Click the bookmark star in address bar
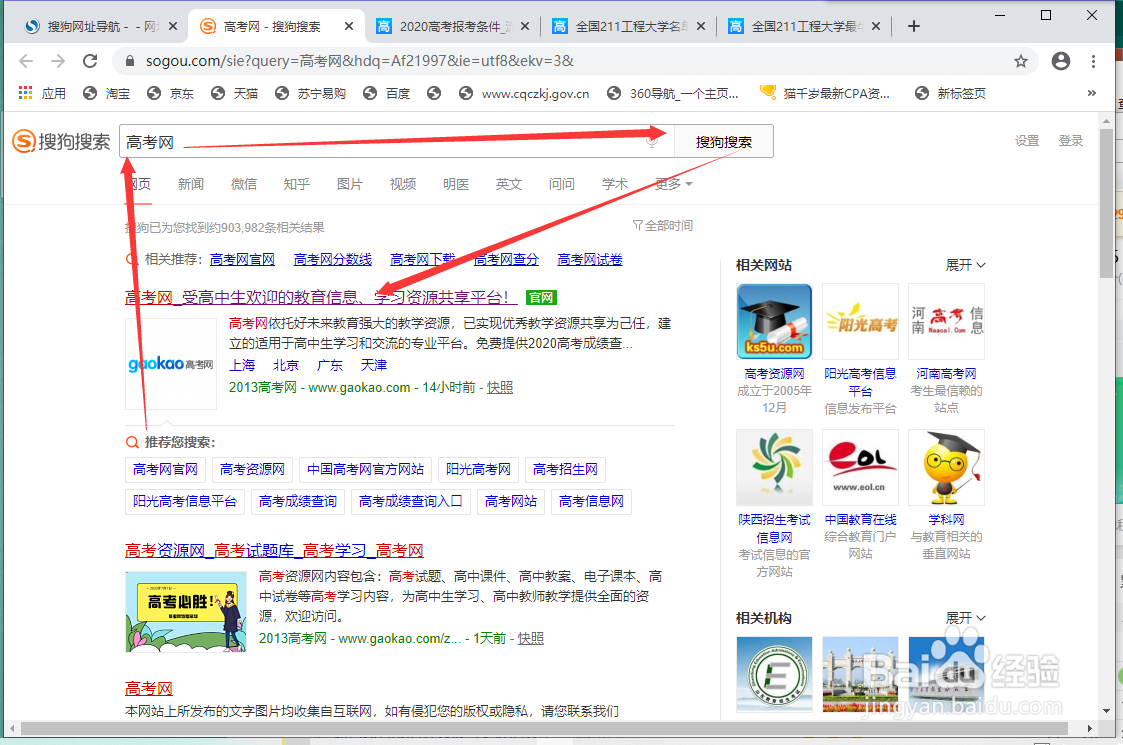 [x=1020, y=61]
